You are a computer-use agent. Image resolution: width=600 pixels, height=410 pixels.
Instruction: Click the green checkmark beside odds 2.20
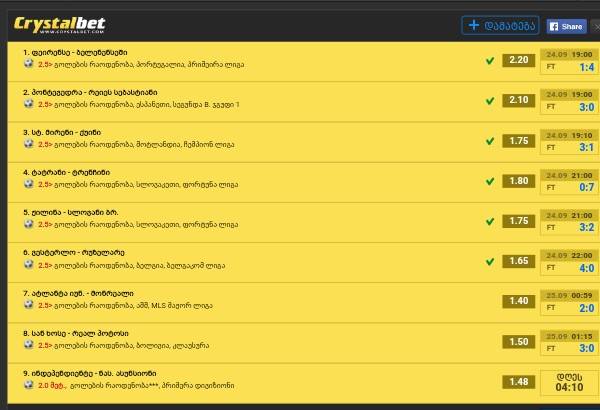click(x=490, y=60)
